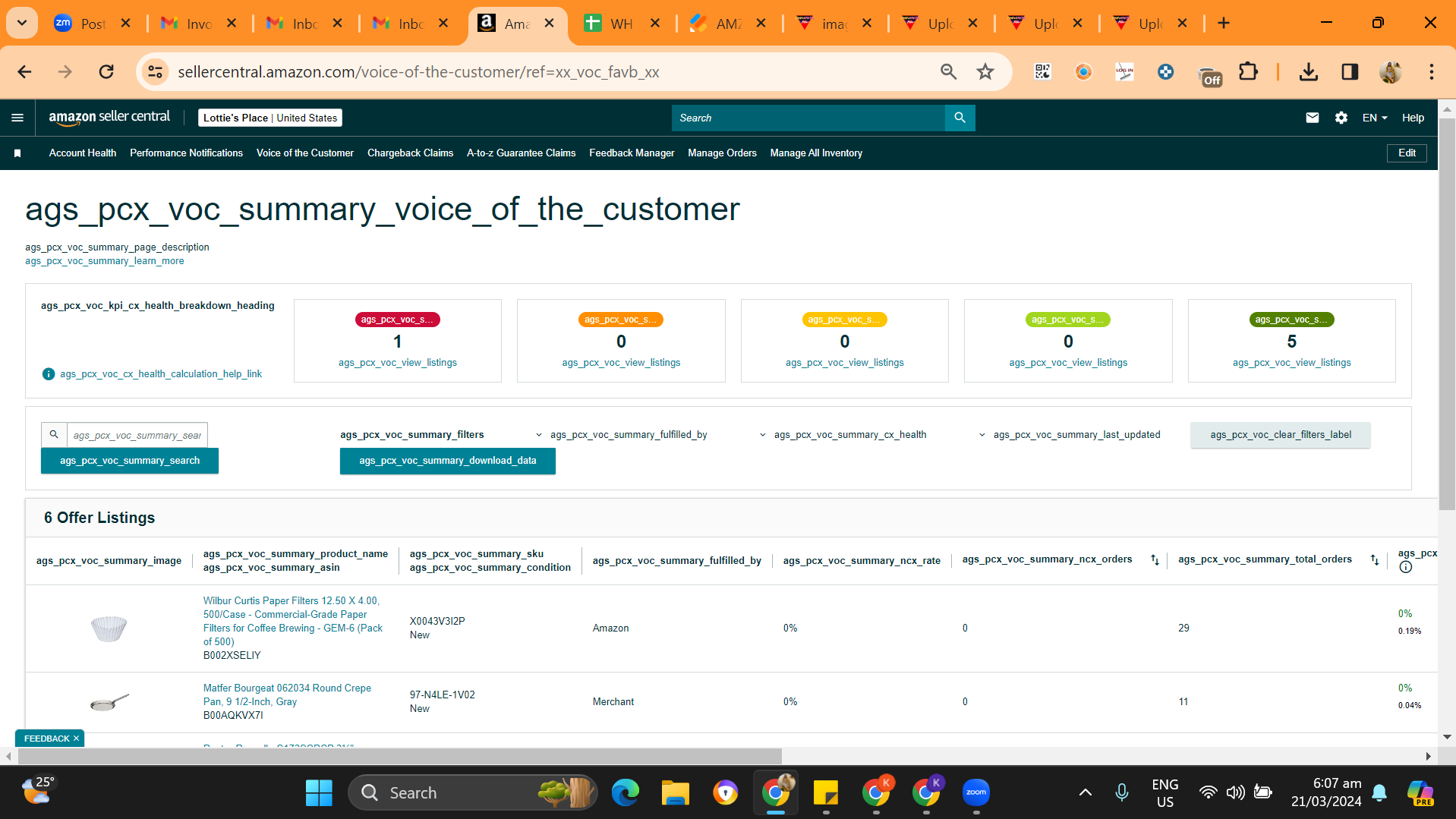Open the messages envelope icon
Viewport: 1456px width, 819px height.
[x=1312, y=118]
